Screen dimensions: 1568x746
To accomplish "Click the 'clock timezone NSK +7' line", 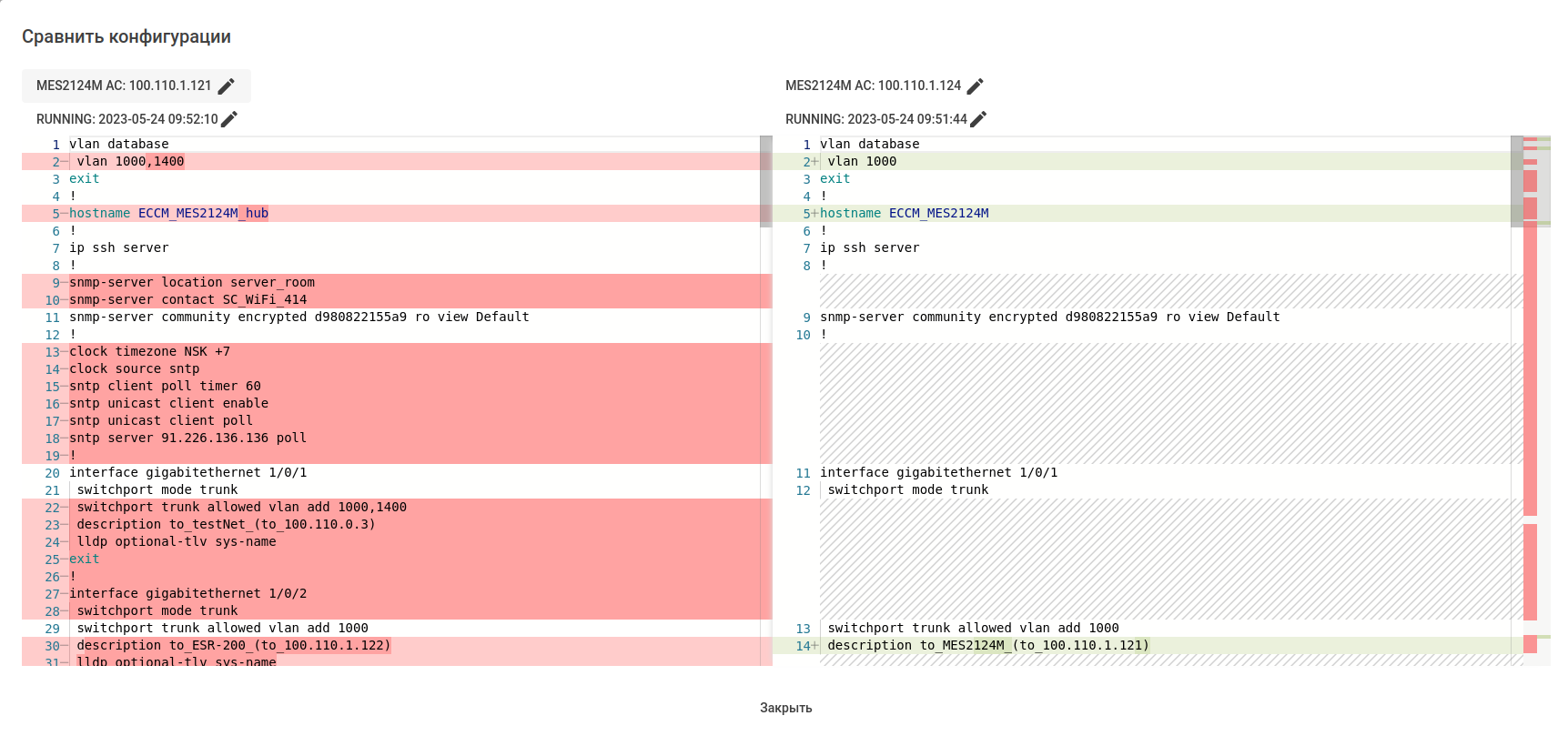I will click(x=149, y=352).
